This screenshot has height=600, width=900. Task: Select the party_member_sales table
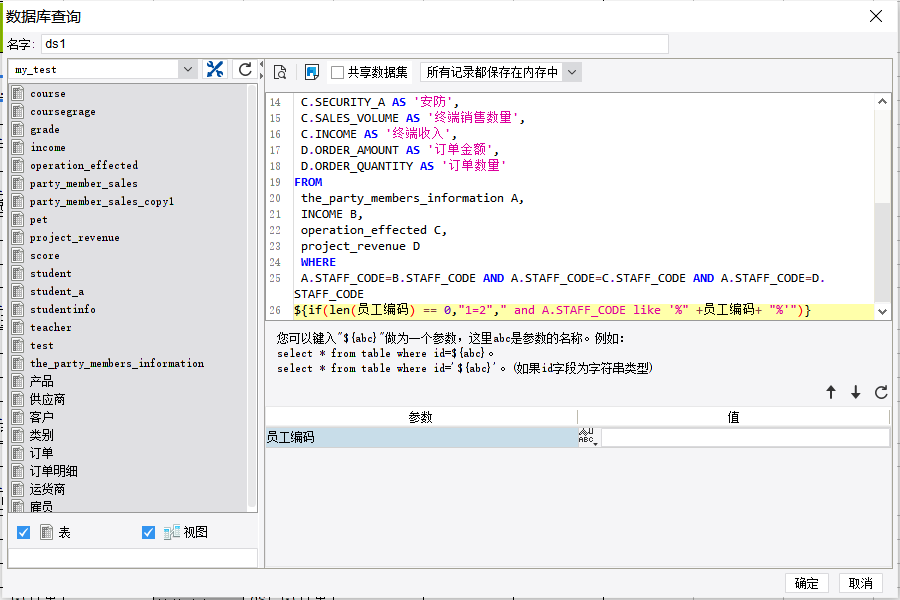click(84, 183)
